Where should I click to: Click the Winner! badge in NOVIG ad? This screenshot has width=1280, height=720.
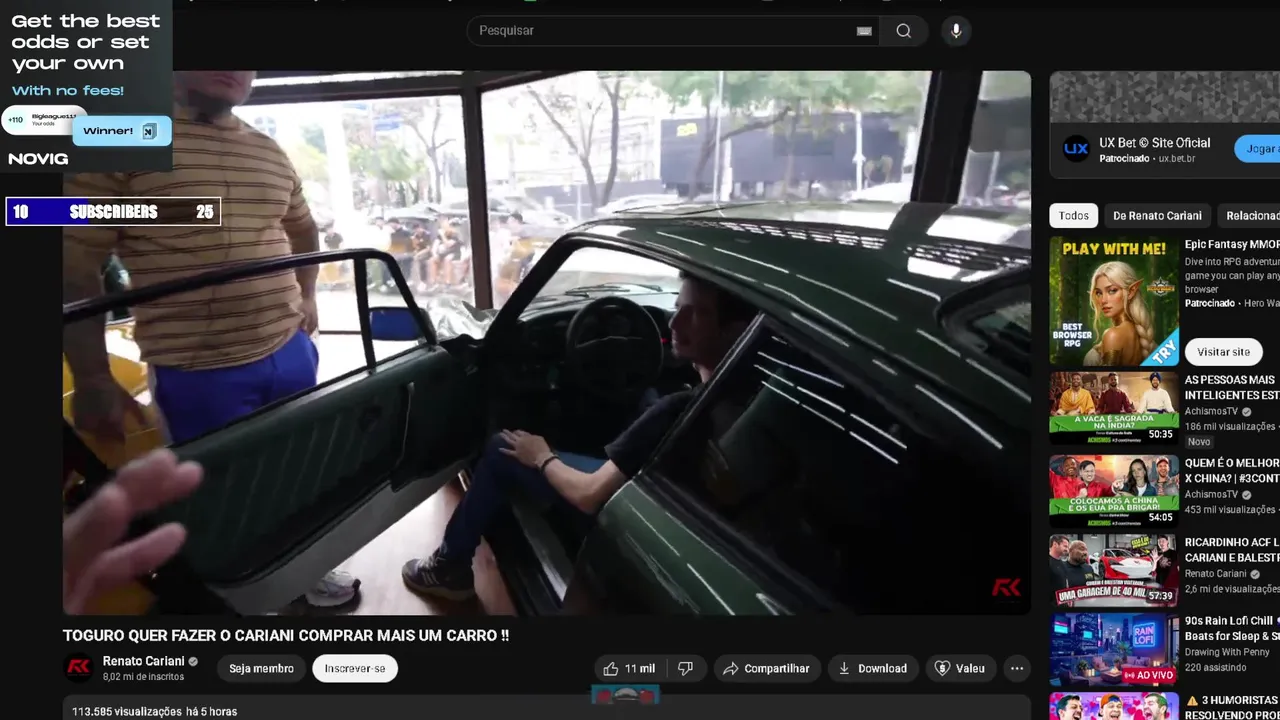[x=121, y=131]
